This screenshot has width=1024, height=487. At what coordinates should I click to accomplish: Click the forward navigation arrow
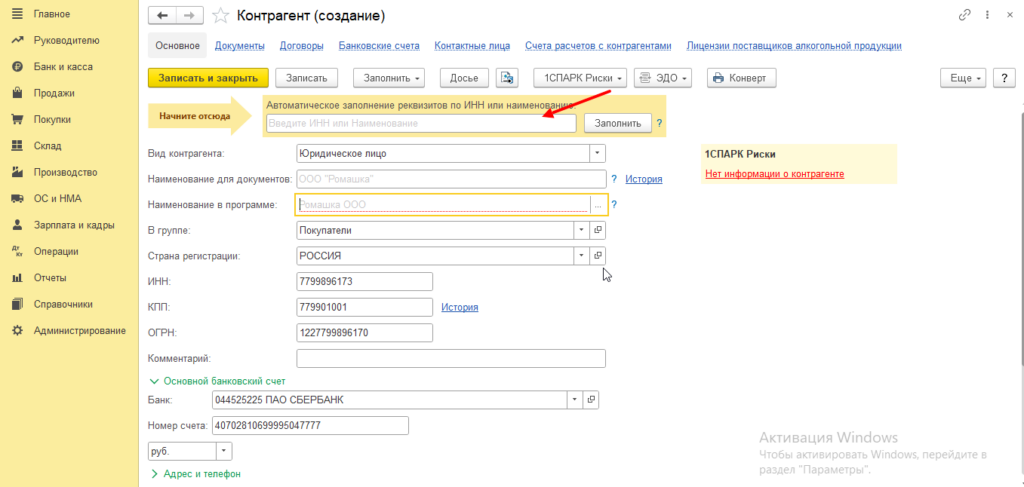click(x=186, y=17)
